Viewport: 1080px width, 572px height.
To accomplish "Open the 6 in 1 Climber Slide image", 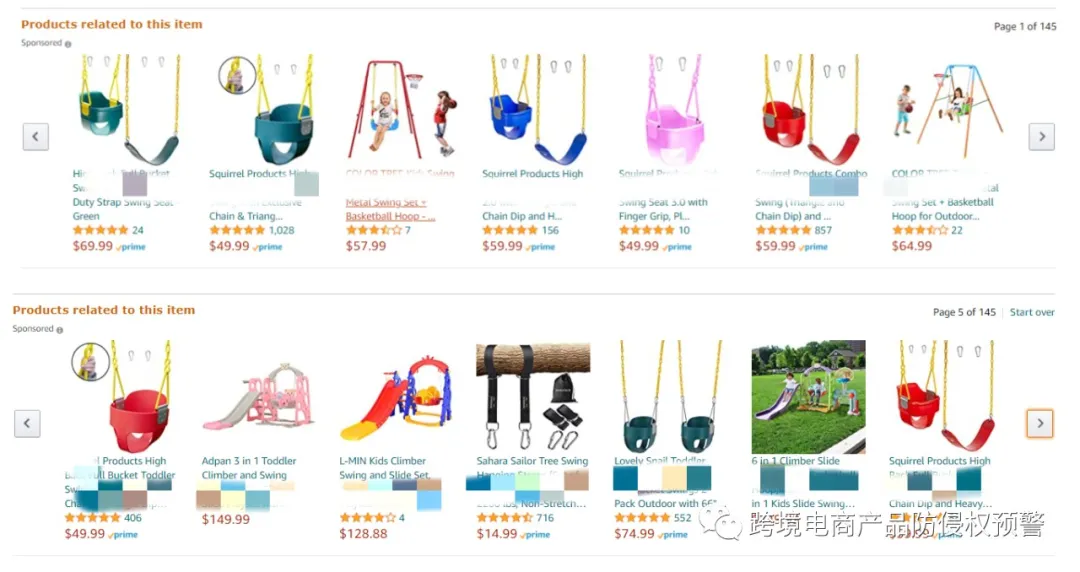I will coord(808,396).
